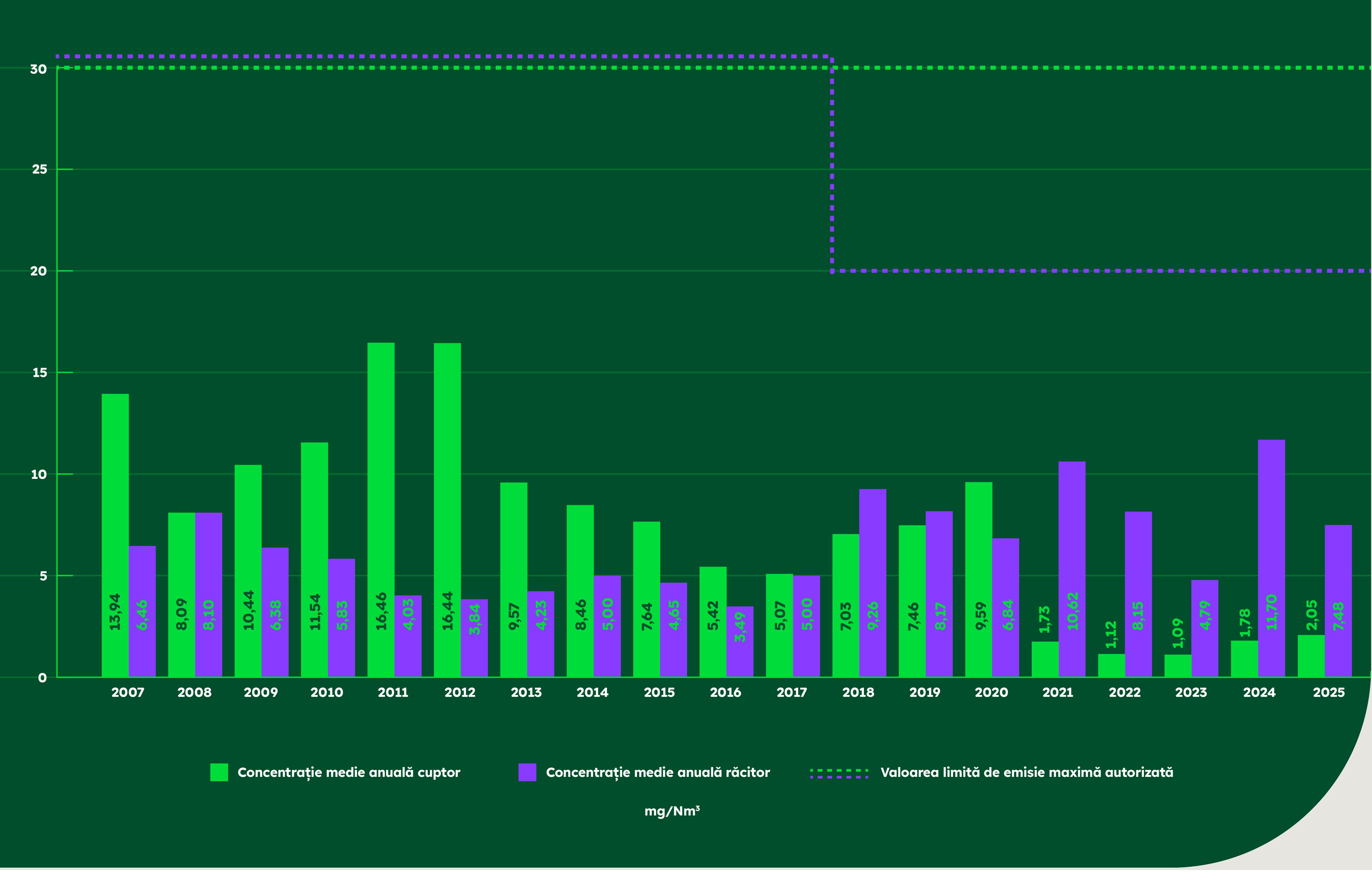
Task: Click the purple 2018 bar labeled 9,26
Action: tap(872, 582)
